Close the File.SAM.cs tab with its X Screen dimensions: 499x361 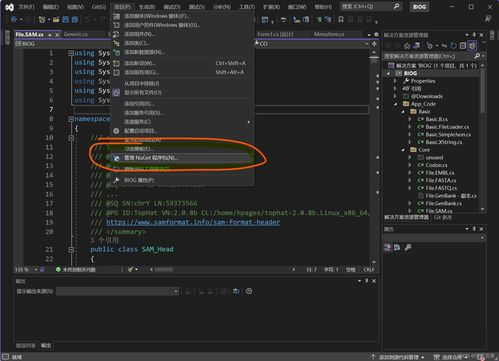point(57,35)
